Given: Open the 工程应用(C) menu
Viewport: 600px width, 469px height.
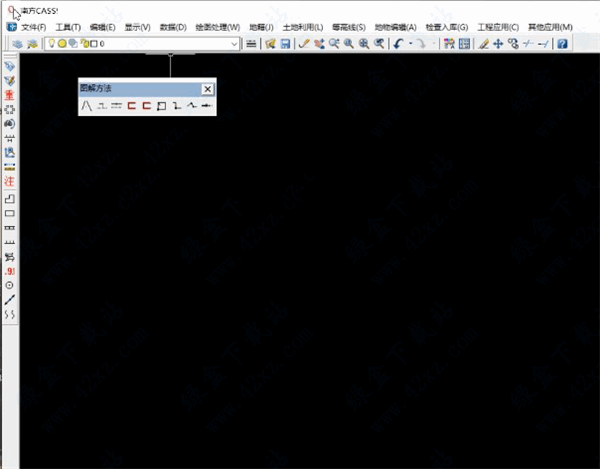Looking at the screenshot, I should click(498, 27).
